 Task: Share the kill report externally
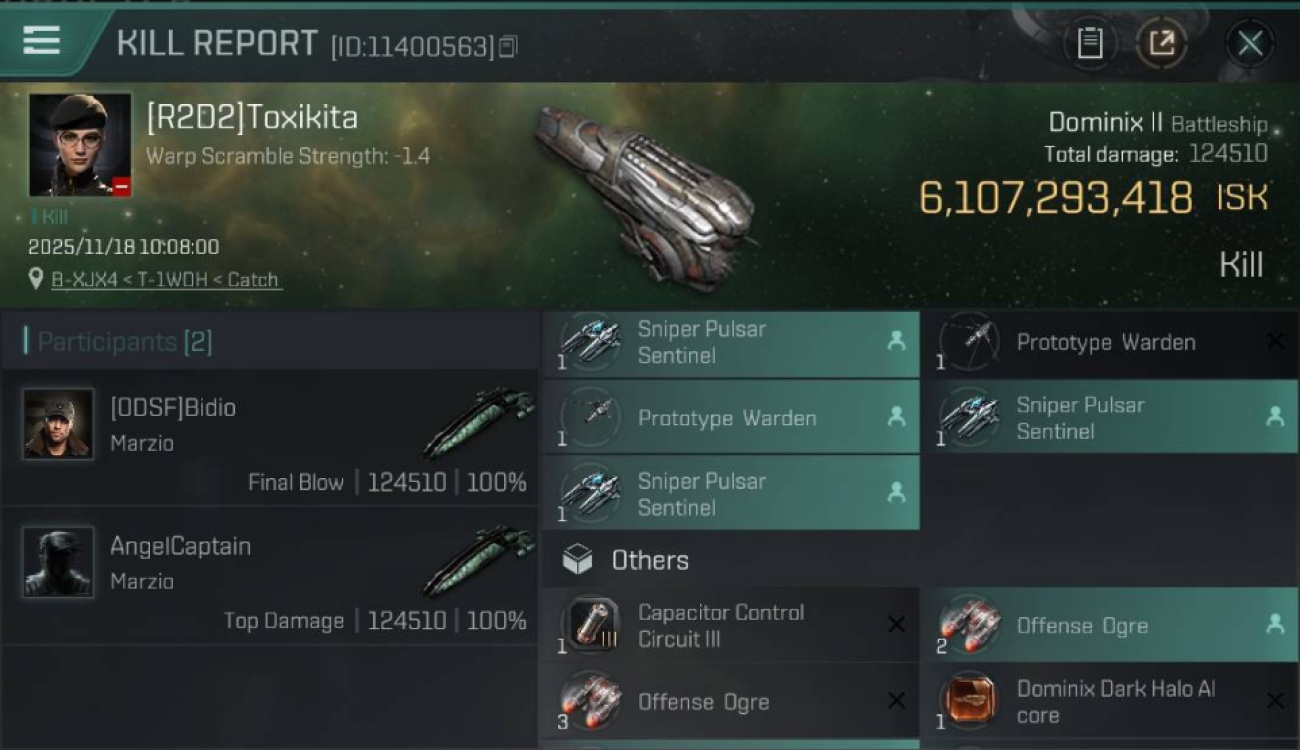(x=1162, y=43)
